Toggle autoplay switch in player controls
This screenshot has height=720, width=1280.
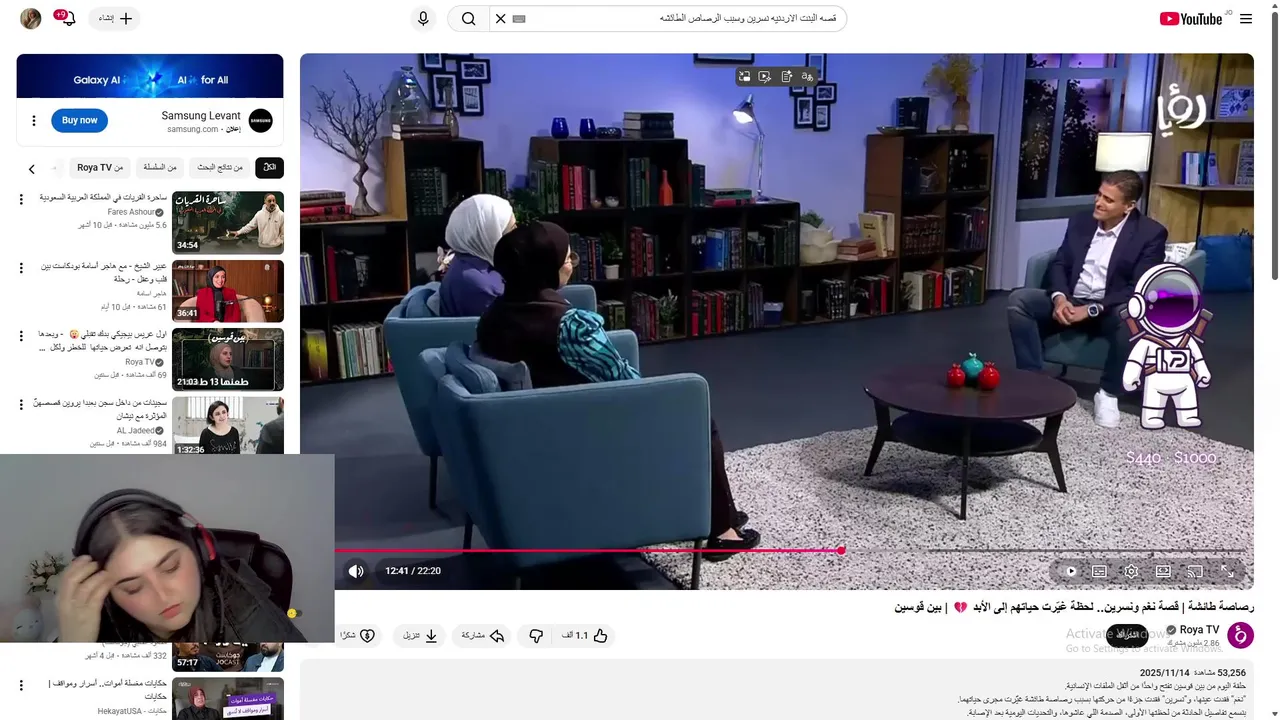click(1070, 571)
